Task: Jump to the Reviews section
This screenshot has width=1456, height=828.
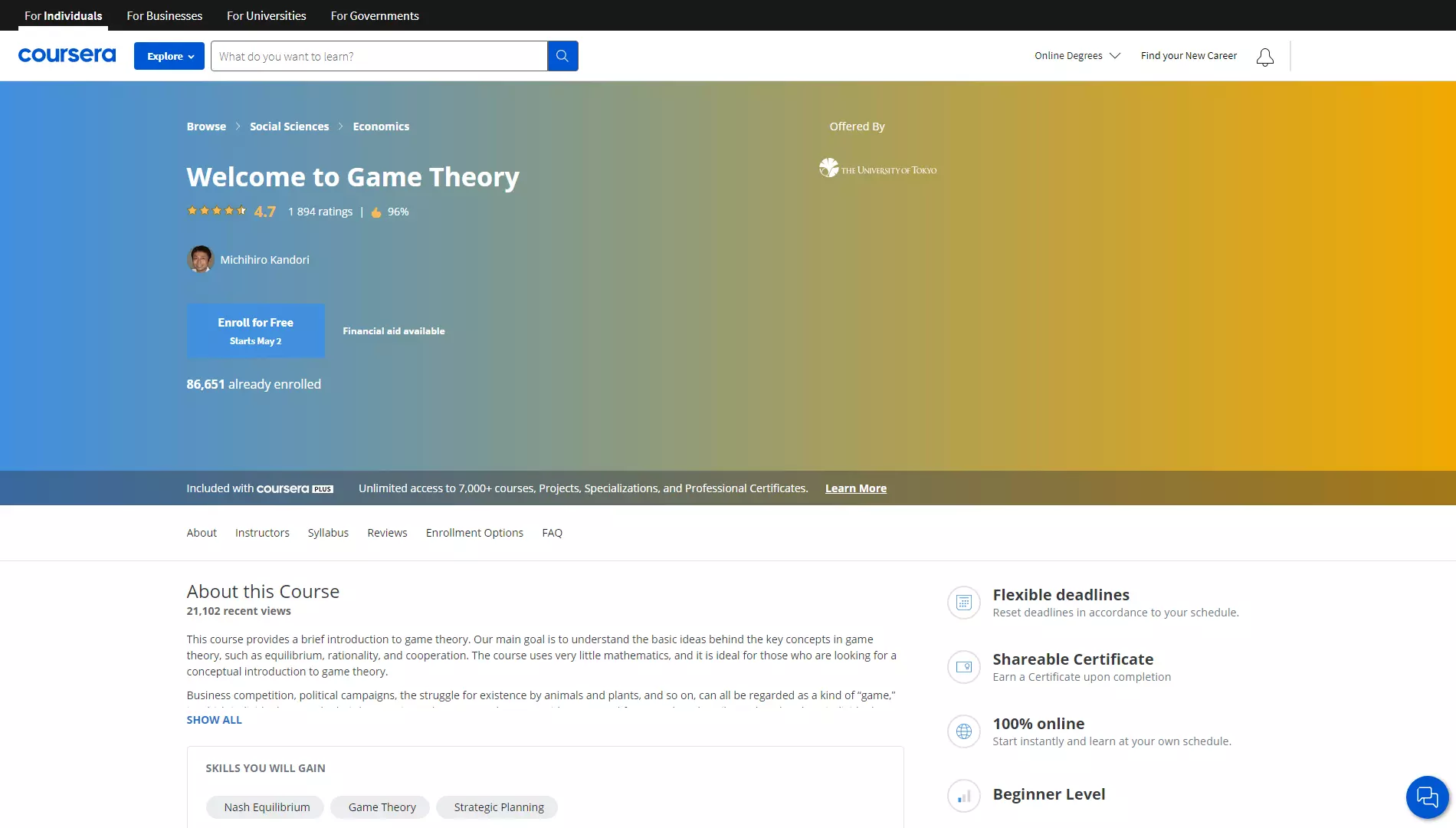Action: (x=387, y=533)
